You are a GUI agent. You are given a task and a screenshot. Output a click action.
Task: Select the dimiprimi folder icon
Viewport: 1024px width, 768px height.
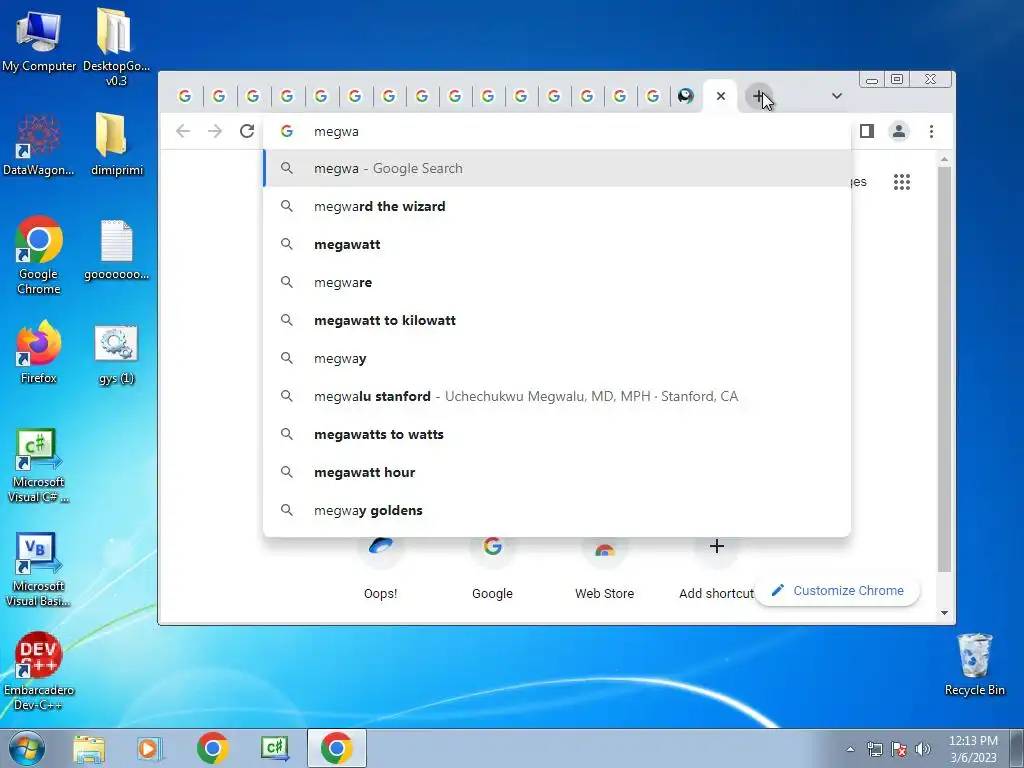tap(117, 144)
